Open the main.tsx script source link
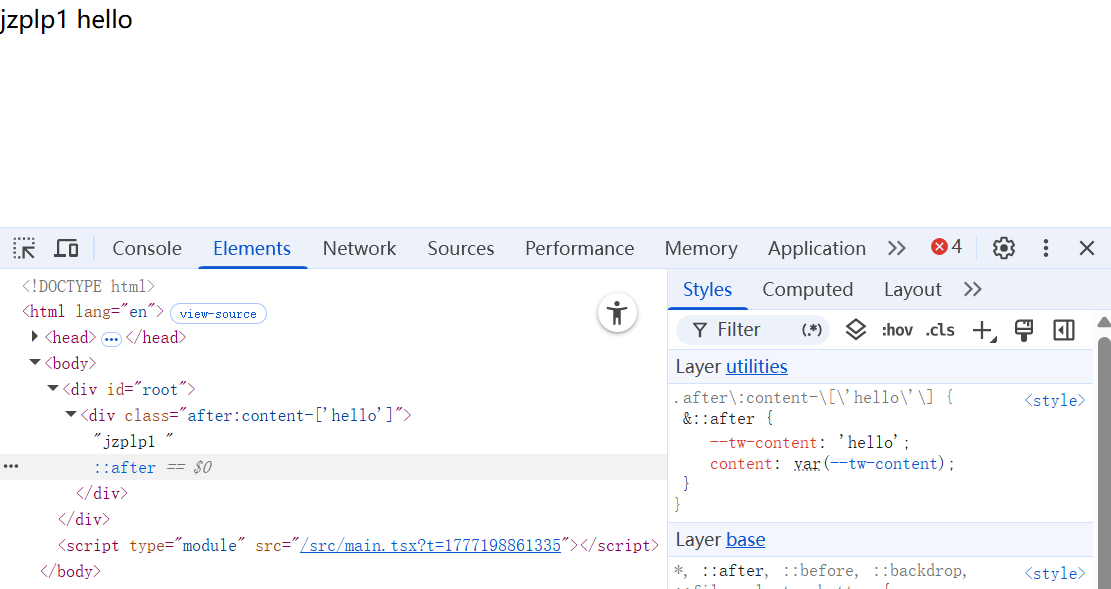This screenshot has width=1111, height=589. (430, 545)
